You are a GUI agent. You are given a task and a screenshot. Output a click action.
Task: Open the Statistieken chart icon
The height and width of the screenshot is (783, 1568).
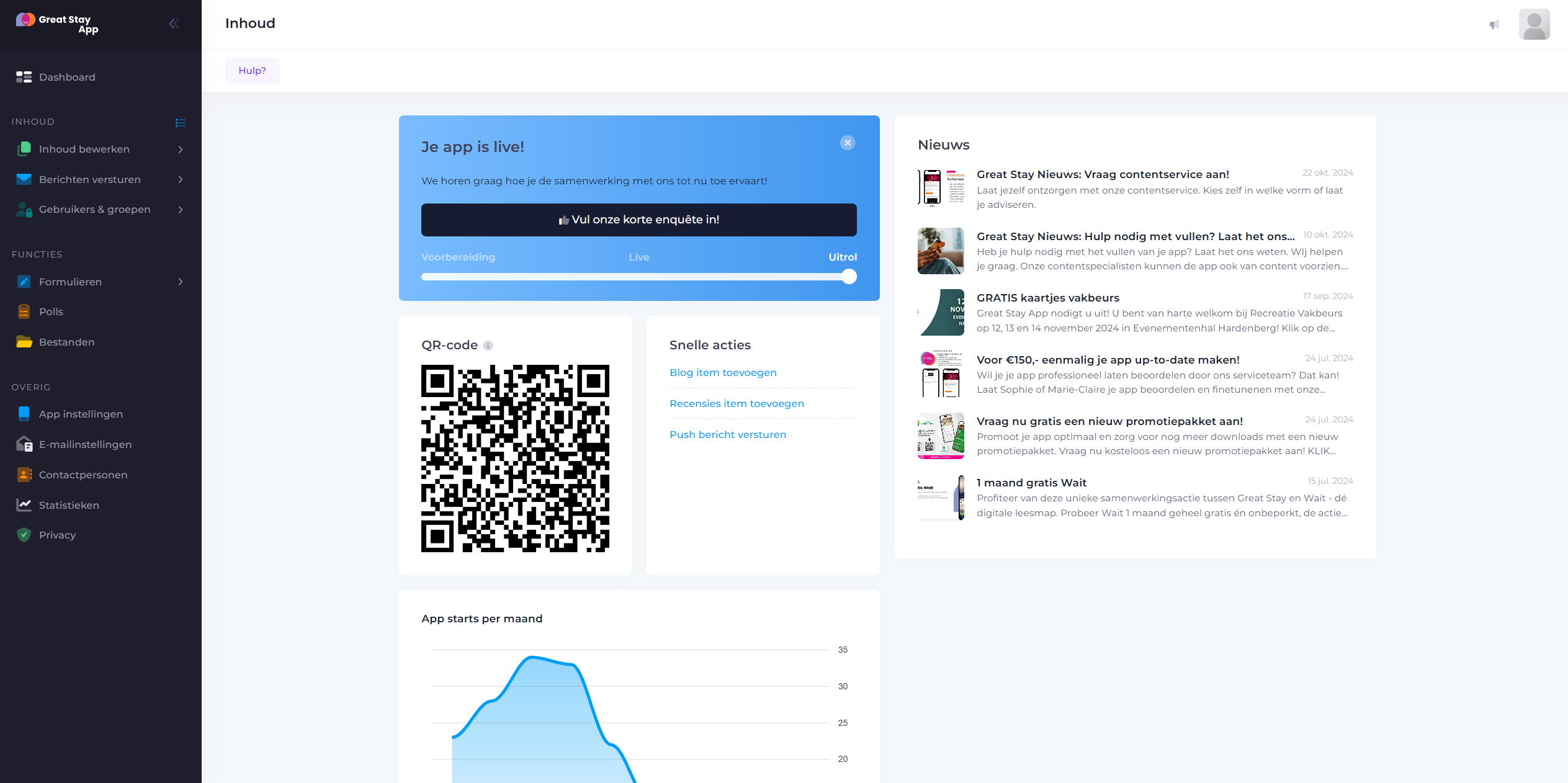point(24,505)
